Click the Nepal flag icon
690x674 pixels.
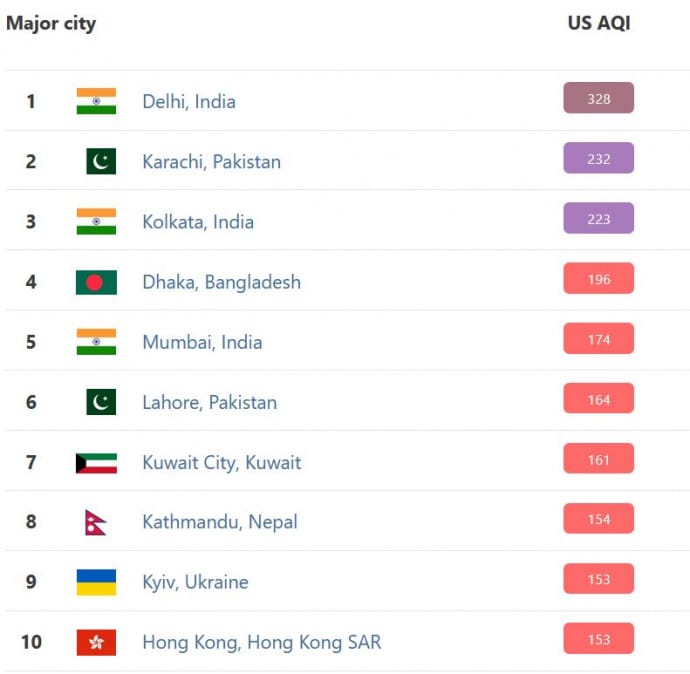click(96, 522)
